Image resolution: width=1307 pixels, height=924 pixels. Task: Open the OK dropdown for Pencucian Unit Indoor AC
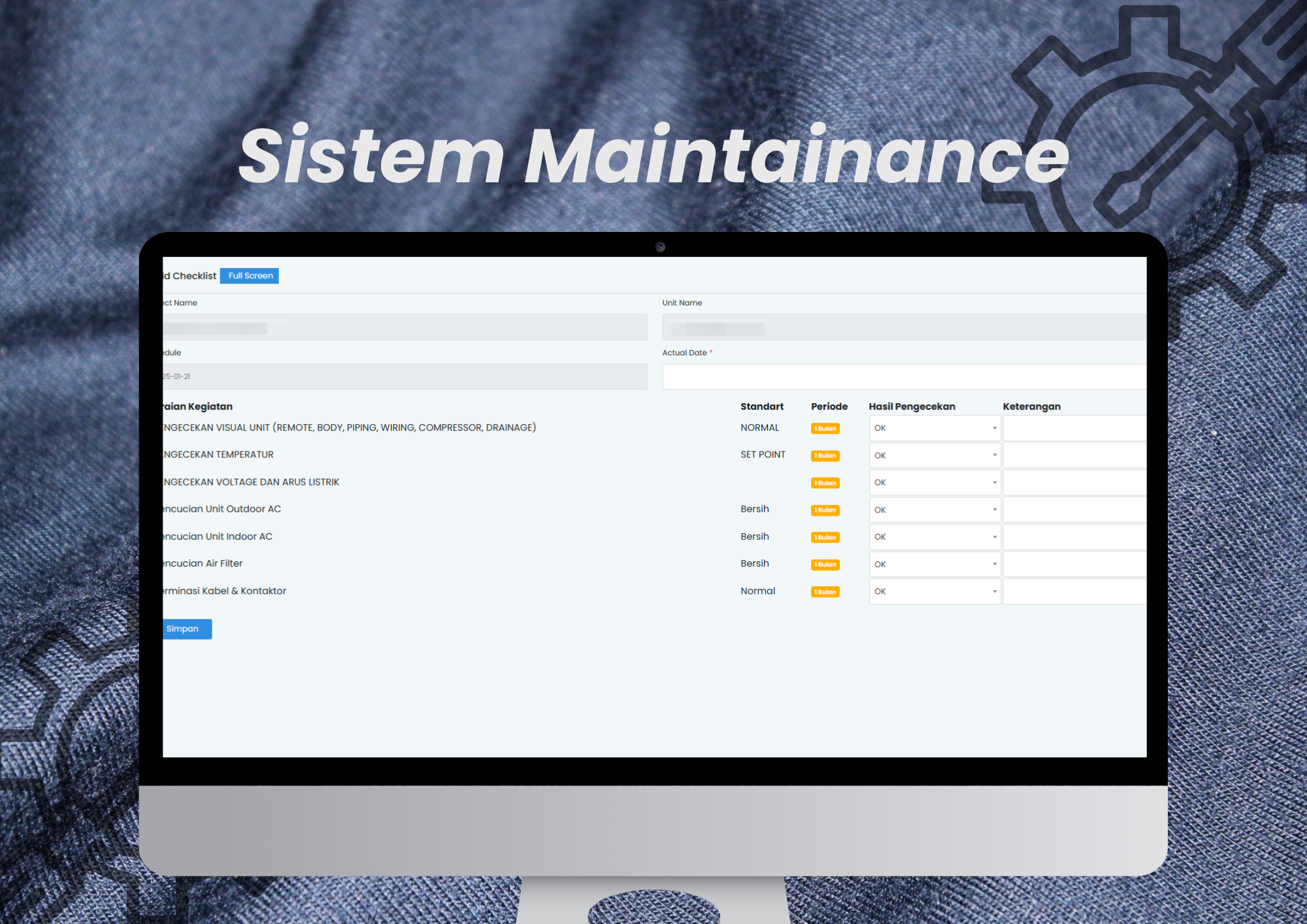(934, 536)
